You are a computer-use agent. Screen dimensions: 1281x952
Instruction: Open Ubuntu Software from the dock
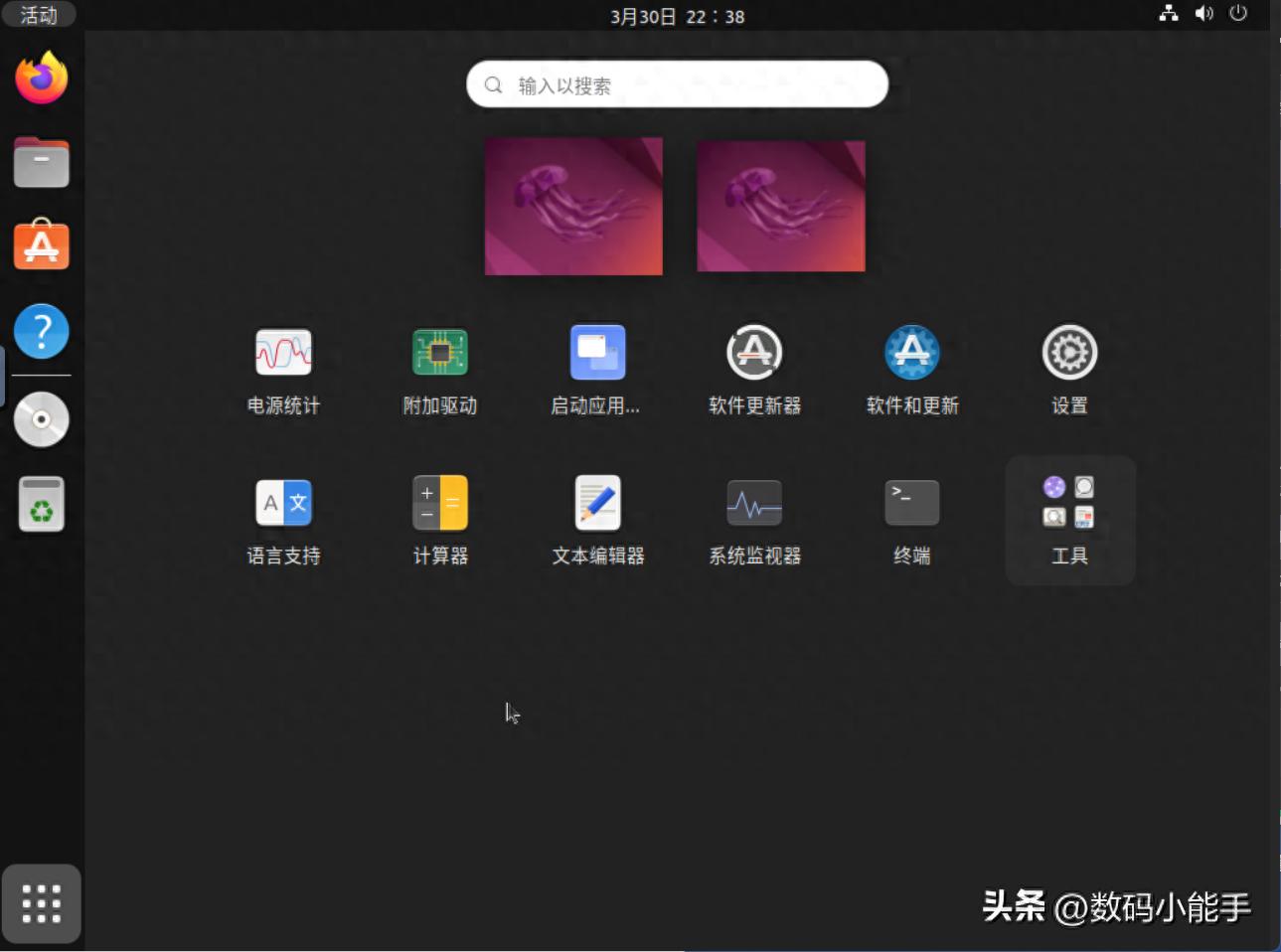coord(41,245)
